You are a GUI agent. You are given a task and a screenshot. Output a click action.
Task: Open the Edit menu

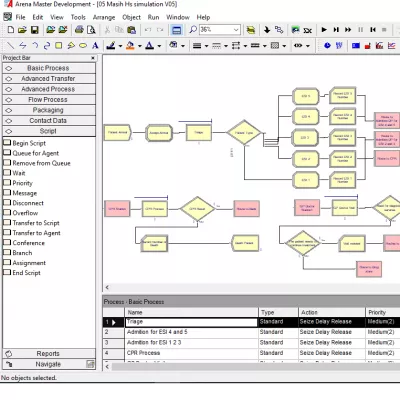(x=38, y=17)
